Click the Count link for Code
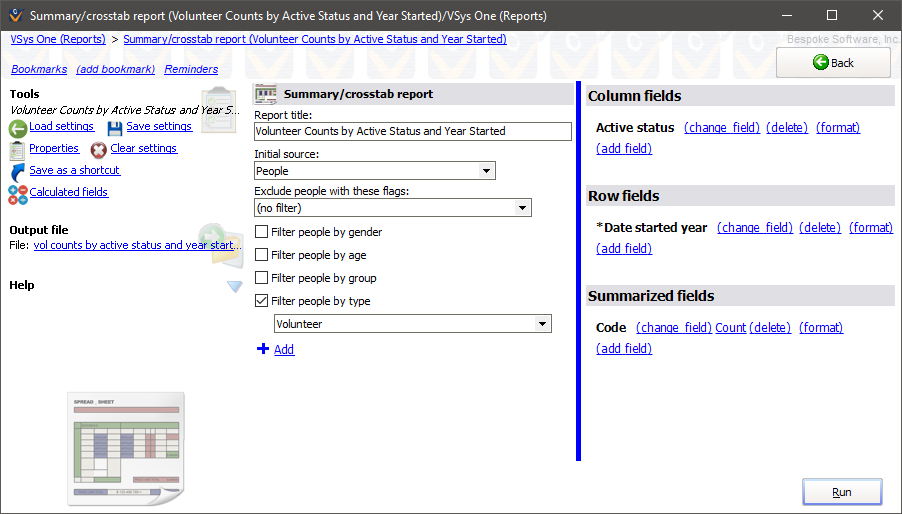Viewport: 902px width, 514px height. (731, 328)
